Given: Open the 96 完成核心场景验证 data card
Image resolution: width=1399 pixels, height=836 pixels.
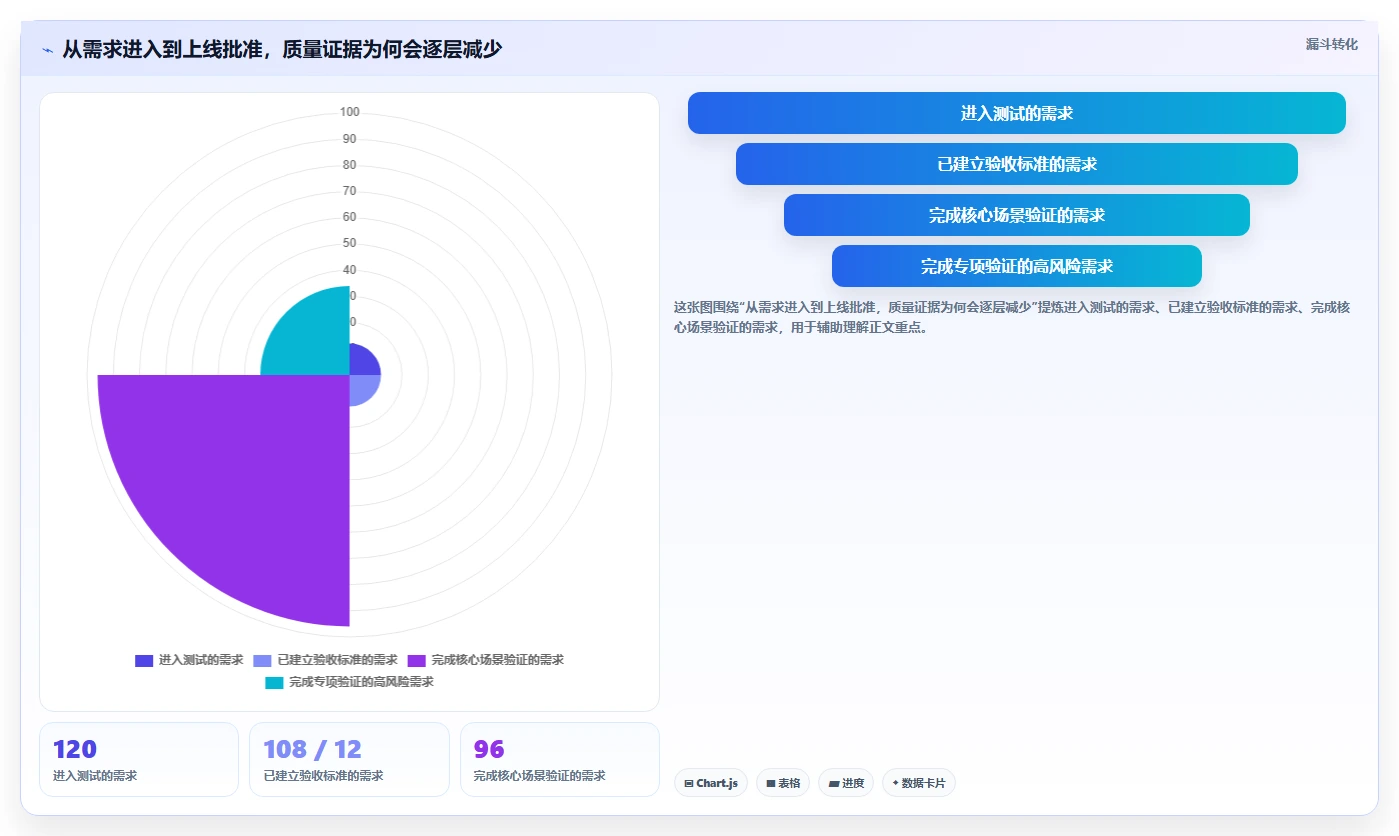Looking at the screenshot, I should (x=559, y=759).
